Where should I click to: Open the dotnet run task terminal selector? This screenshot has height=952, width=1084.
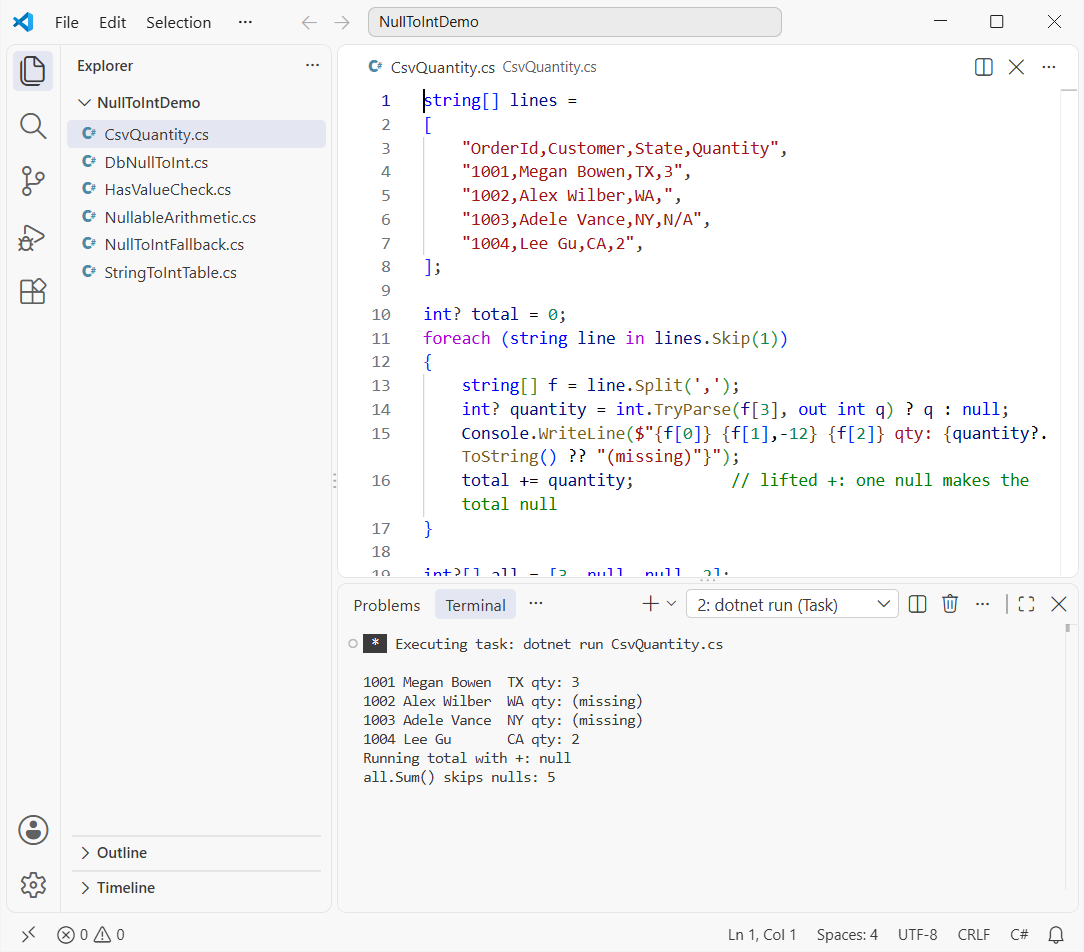tap(792, 604)
